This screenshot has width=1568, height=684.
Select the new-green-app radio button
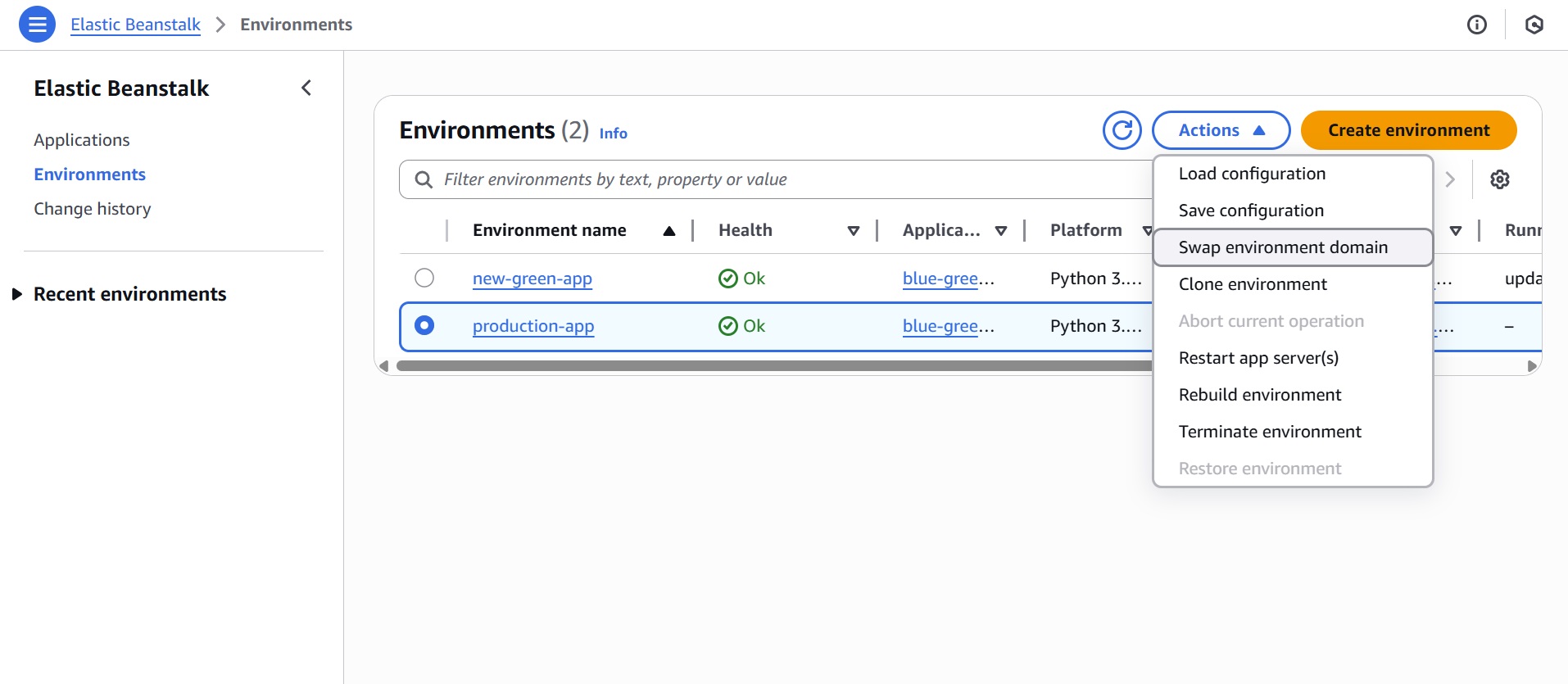click(x=424, y=278)
